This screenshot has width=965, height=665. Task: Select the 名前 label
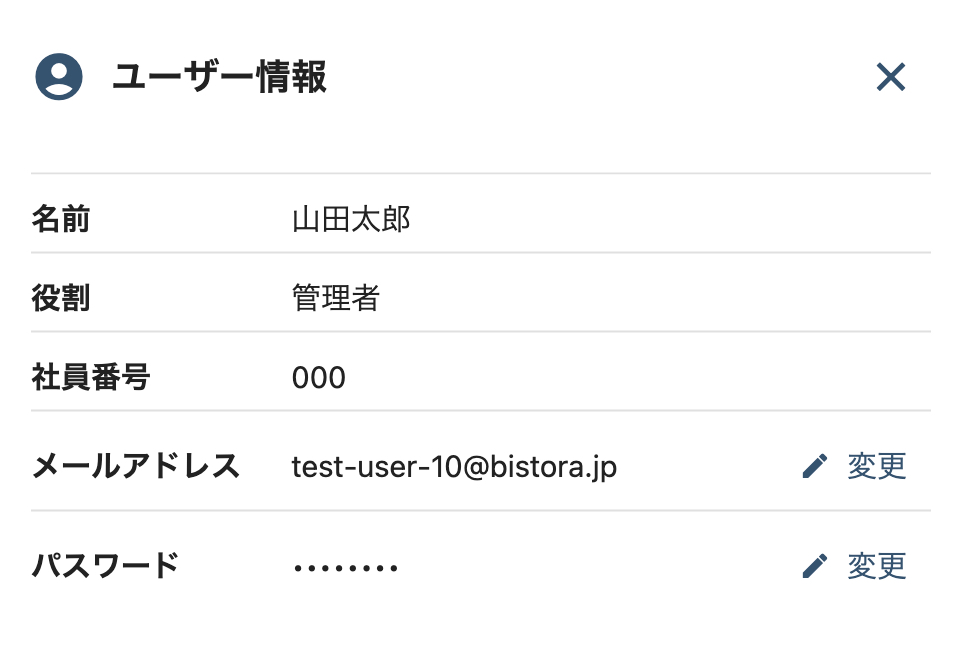pyautogui.click(x=61, y=219)
